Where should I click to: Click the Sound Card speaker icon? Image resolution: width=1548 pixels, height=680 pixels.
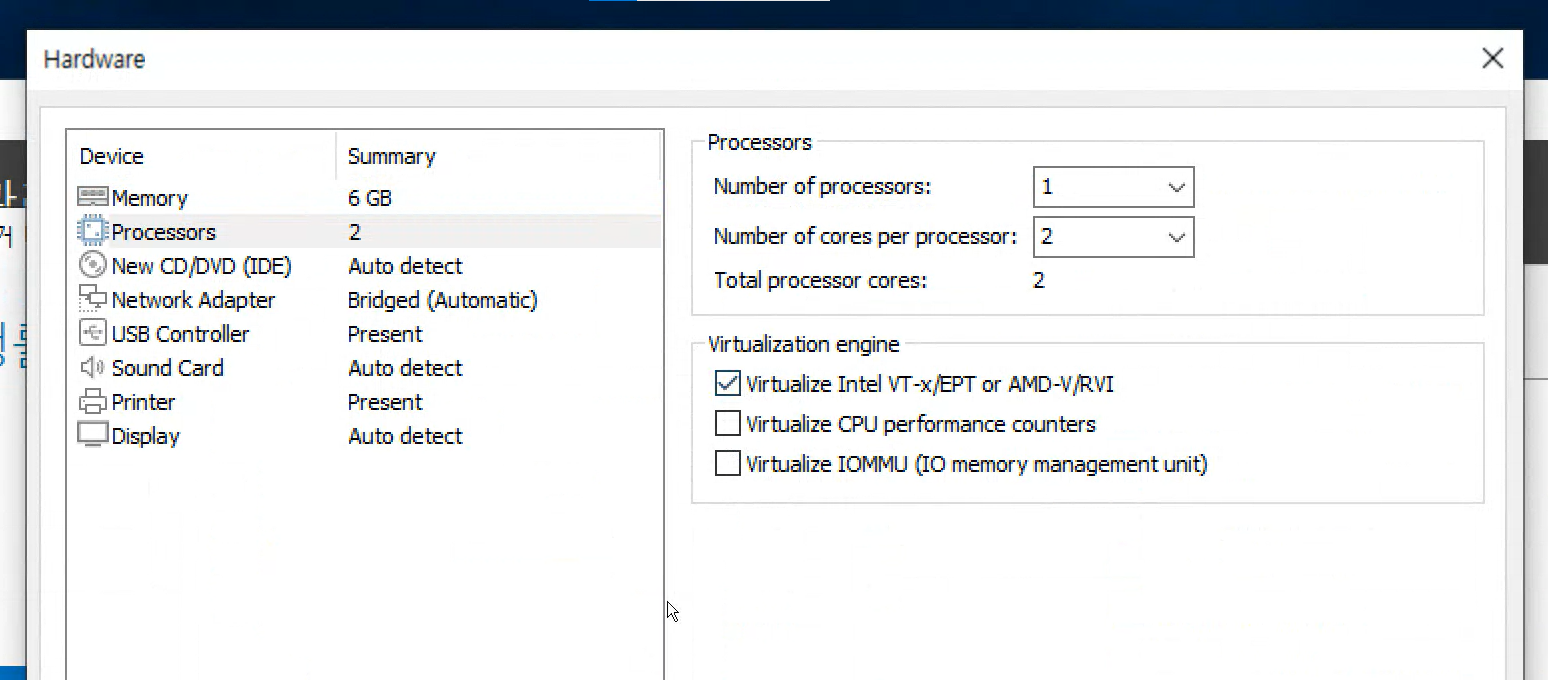(92, 367)
